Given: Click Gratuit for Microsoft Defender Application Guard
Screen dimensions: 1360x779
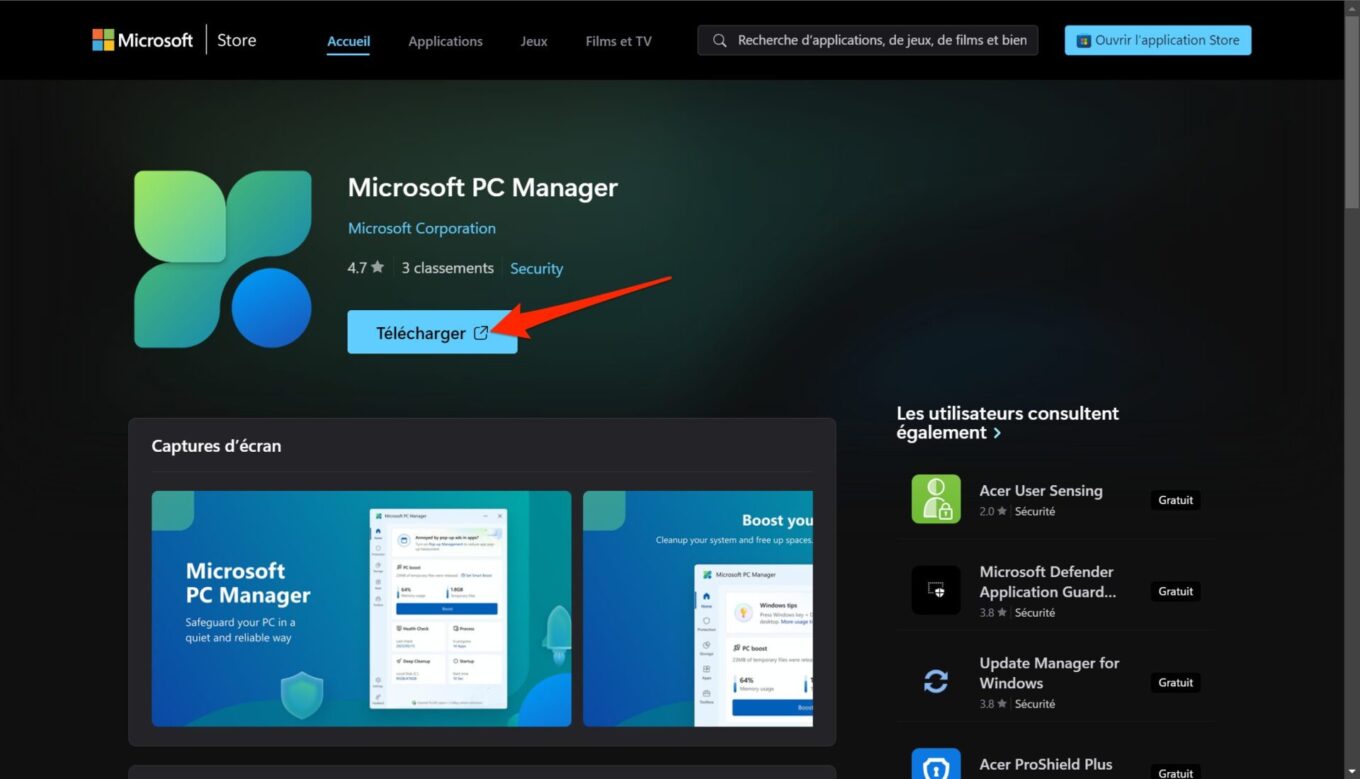Looking at the screenshot, I should [x=1176, y=591].
